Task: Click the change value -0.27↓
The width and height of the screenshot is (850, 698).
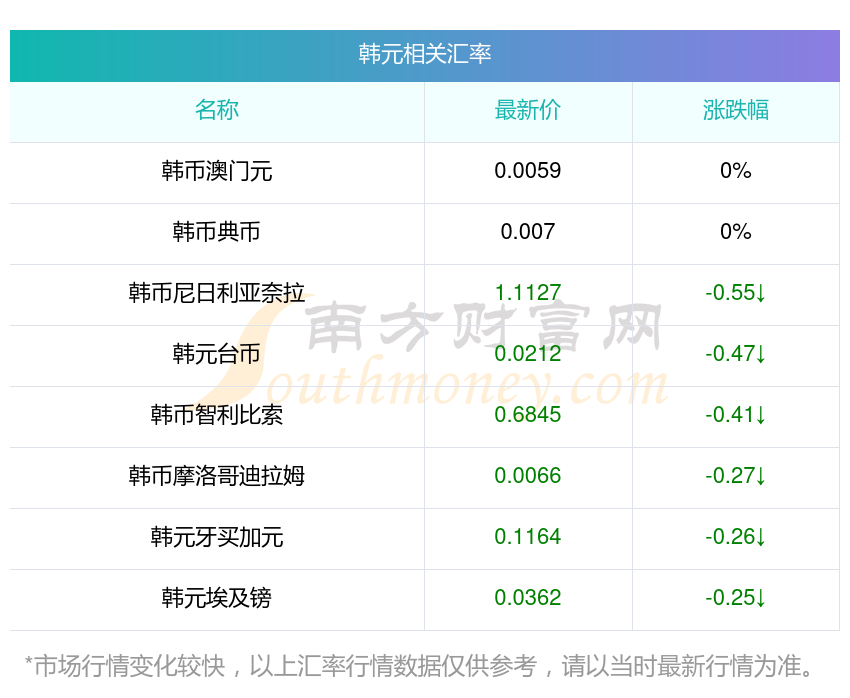Action: coord(736,476)
